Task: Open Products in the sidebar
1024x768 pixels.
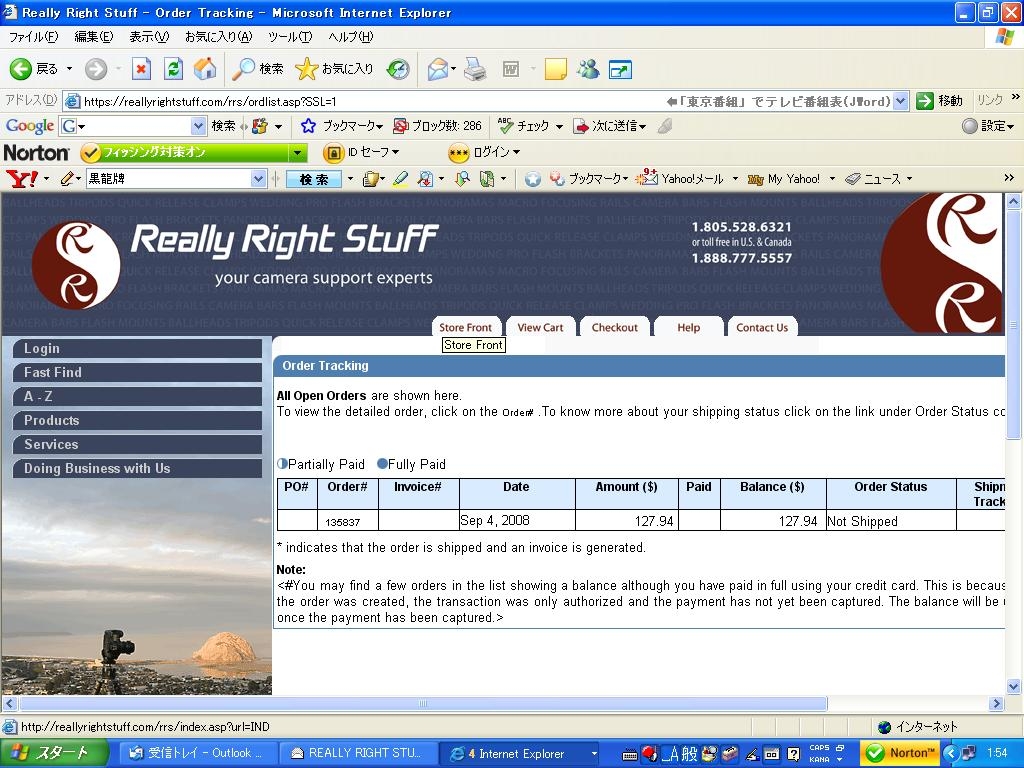Action: tap(138, 421)
